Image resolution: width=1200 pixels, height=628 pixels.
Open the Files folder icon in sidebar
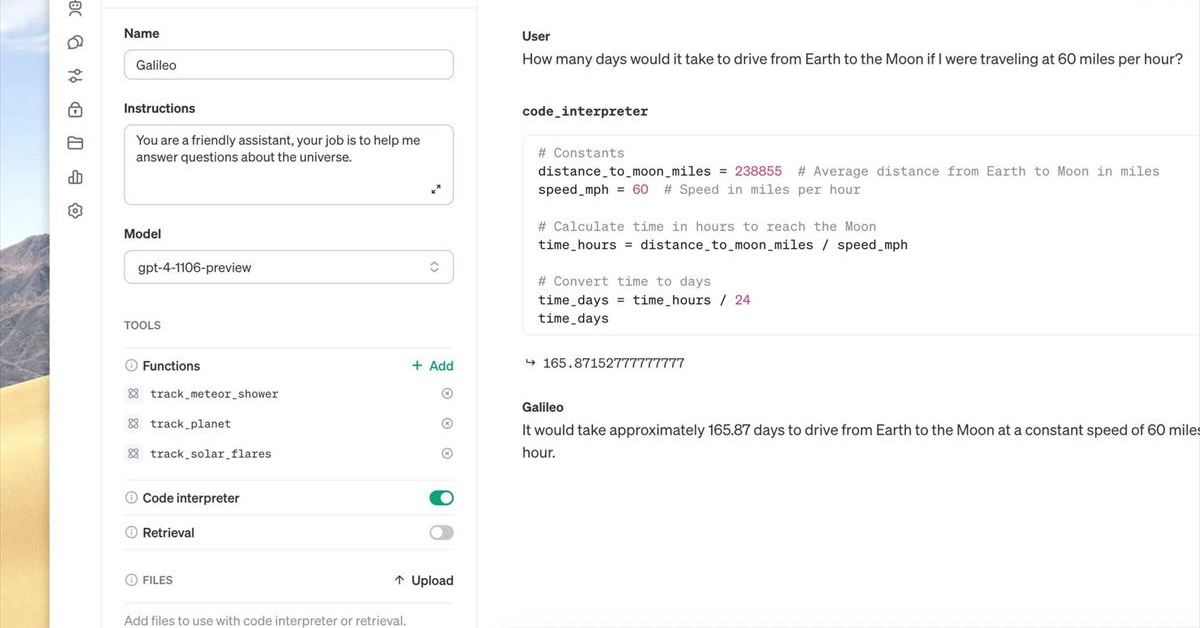click(x=75, y=143)
